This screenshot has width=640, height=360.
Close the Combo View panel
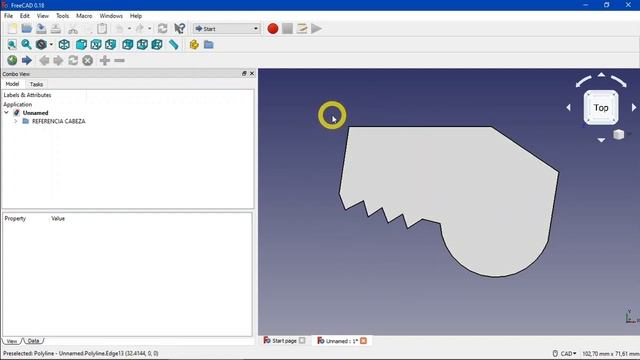(252, 73)
